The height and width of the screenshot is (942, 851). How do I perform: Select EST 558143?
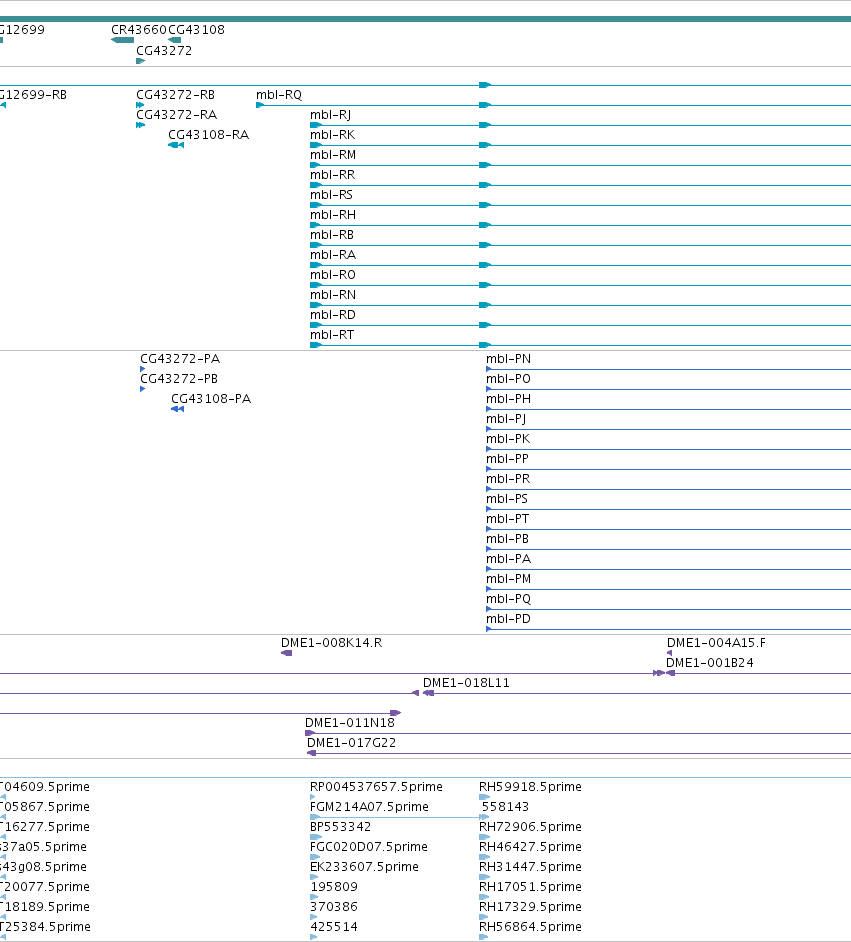point(505,806)
